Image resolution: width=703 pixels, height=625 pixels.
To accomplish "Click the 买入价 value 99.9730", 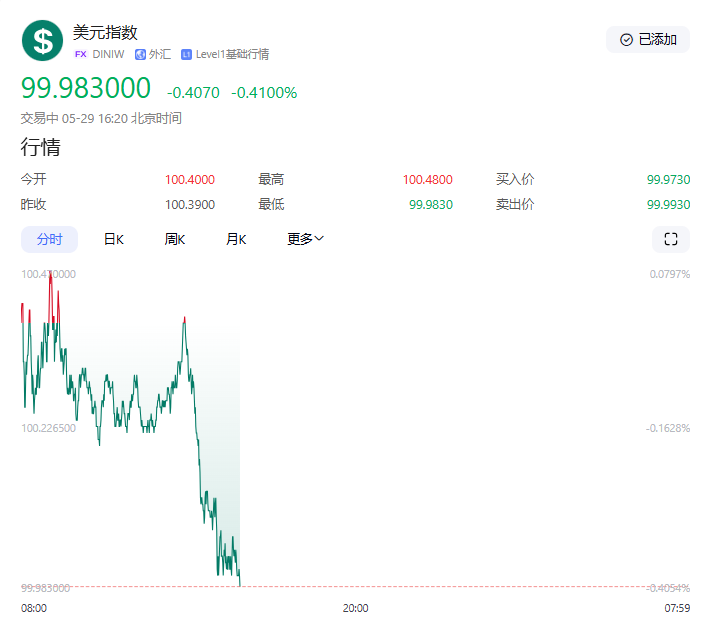I will pyautogui.click(x=668, y=180).
